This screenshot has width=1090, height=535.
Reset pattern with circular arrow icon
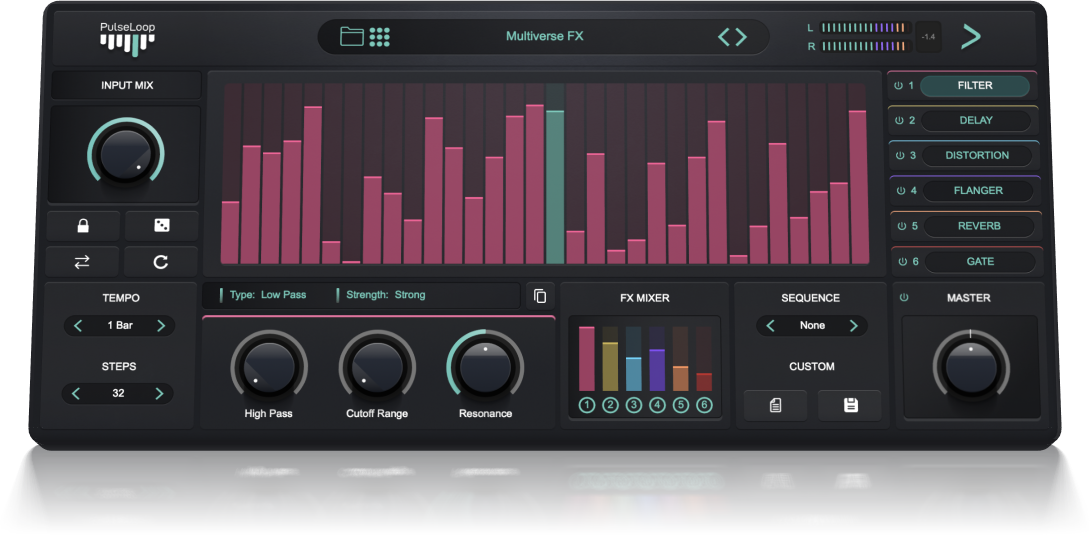[x=161, y=262]
